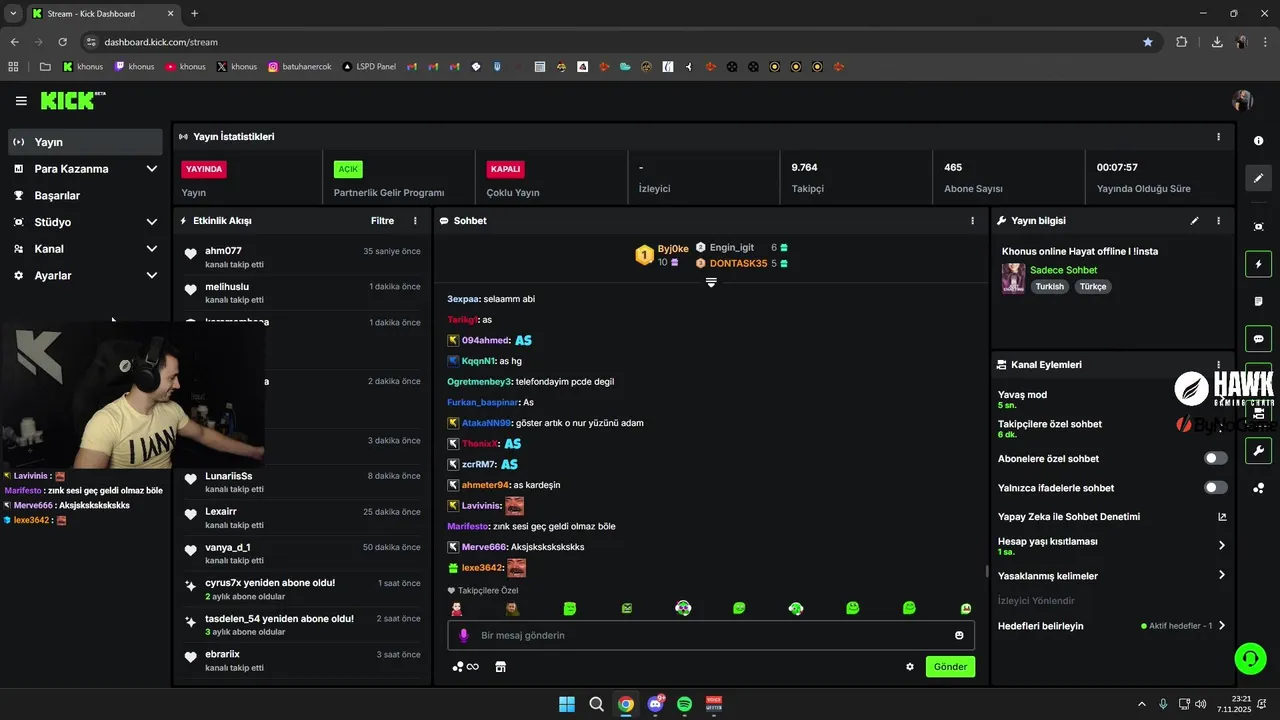Expand the chat leaderboard arrow
The image size is (1280, 720).
[711, 283]
